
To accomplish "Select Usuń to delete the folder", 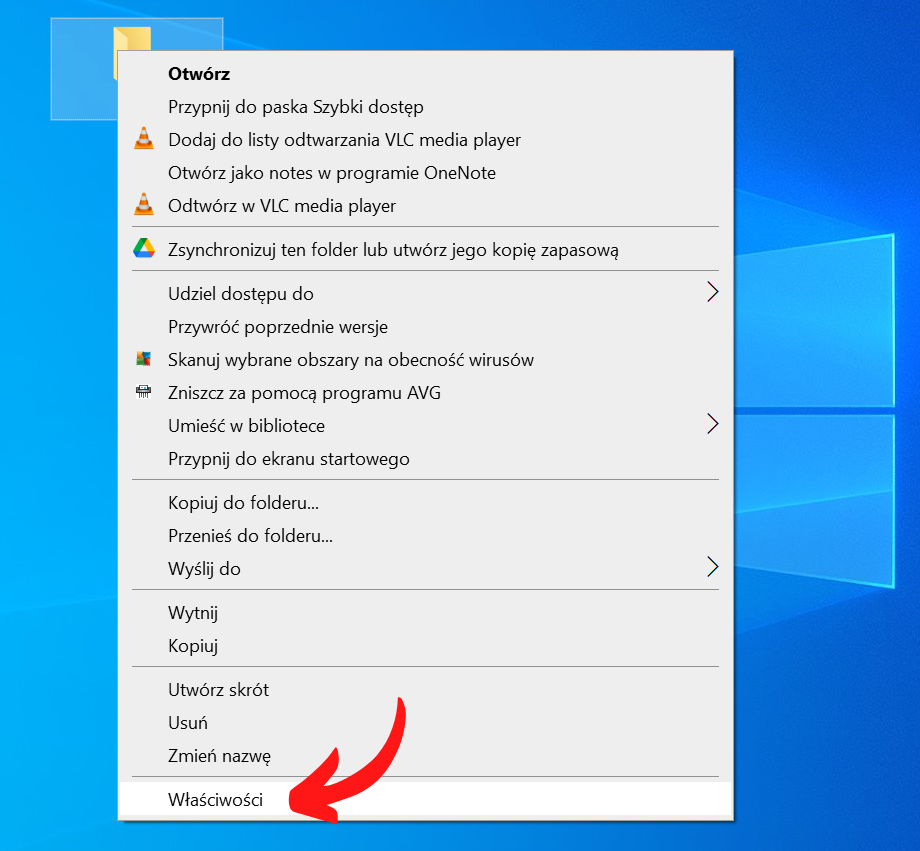I will [x=426, y=722].
